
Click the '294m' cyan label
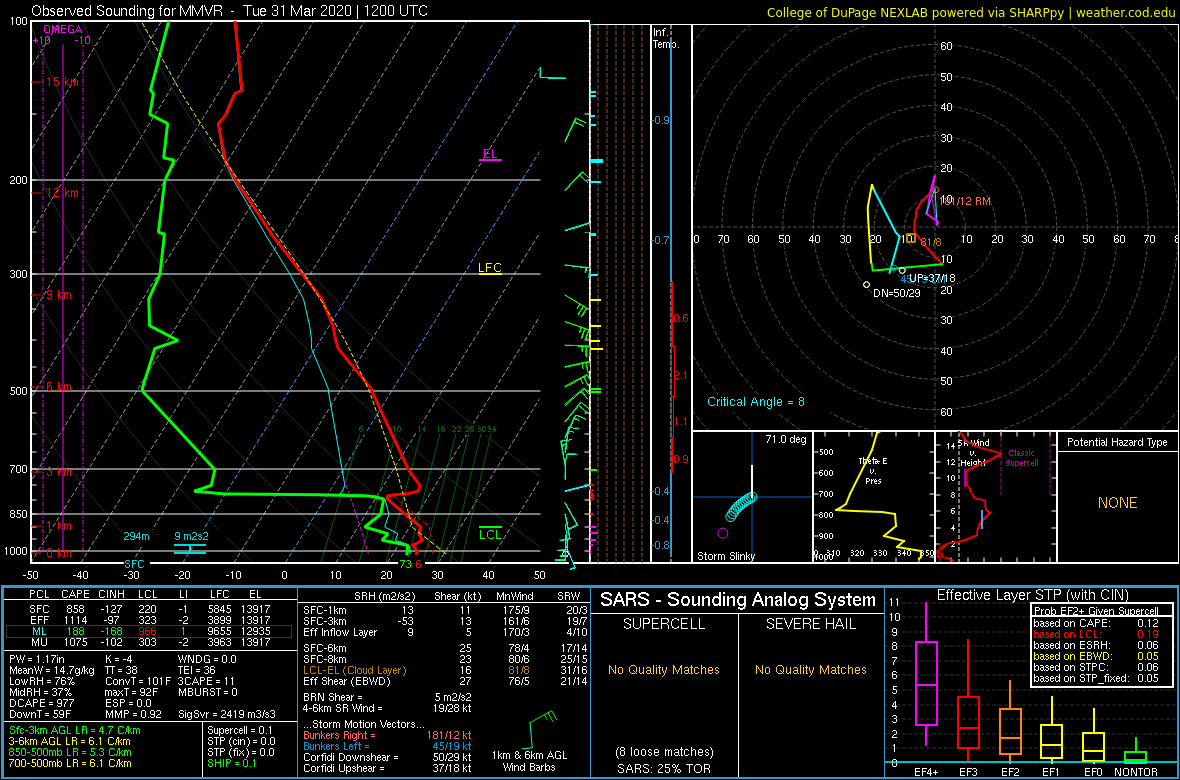137,536
